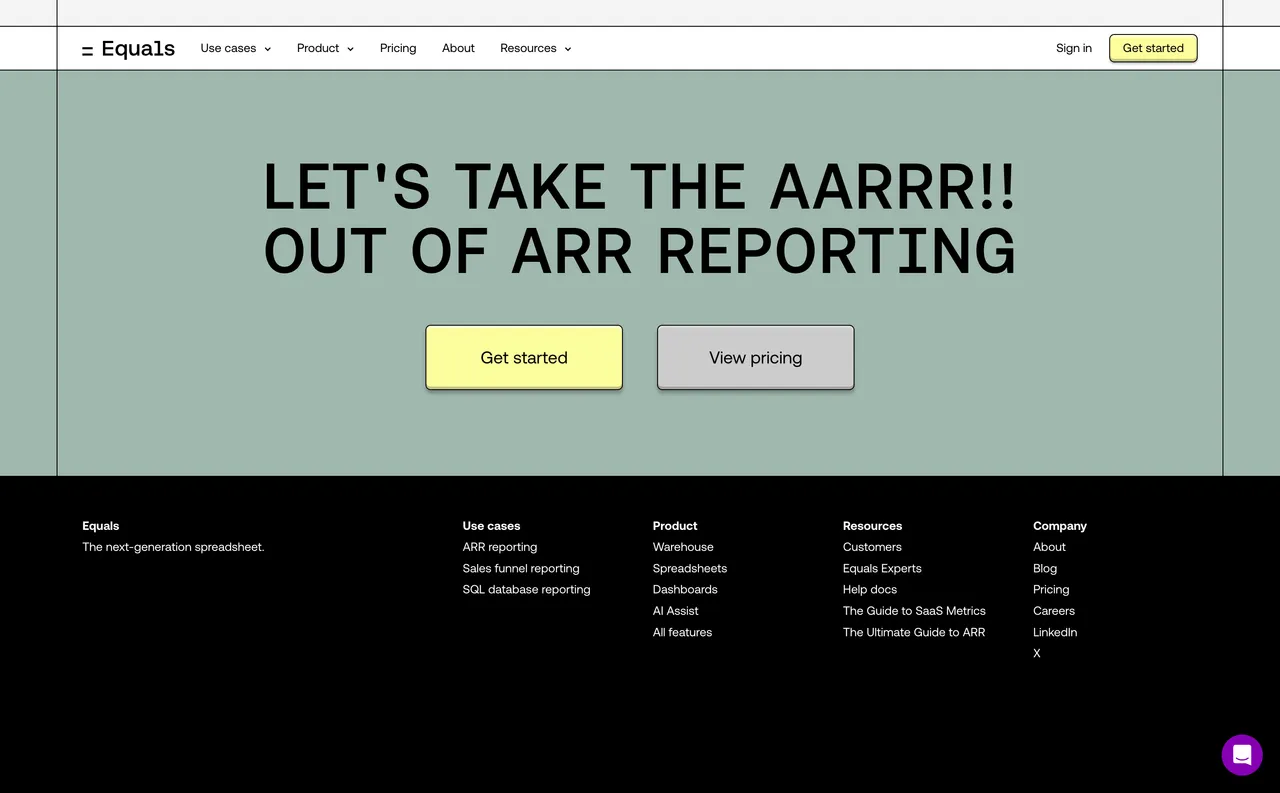This screenshot has height=793, width=1280.
Task: Open the ARR reporting footer link
Action: [499, 547]
